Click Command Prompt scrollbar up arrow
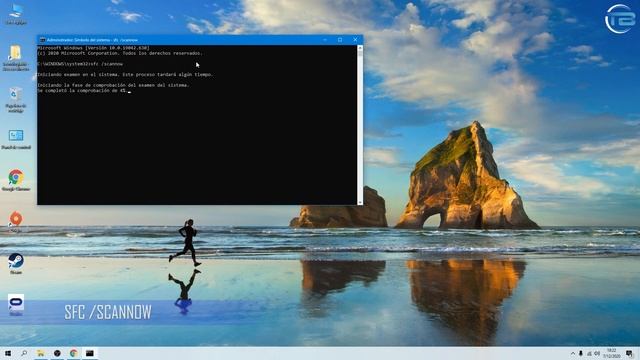Screen dimensions: 640x360 pyautogui.click(x=360, y=48)
